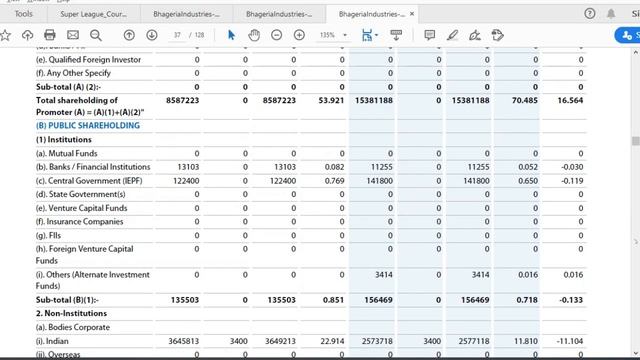Click the value -11.104
The width and height of the screenshot is (640, 360).
(570, 341)
